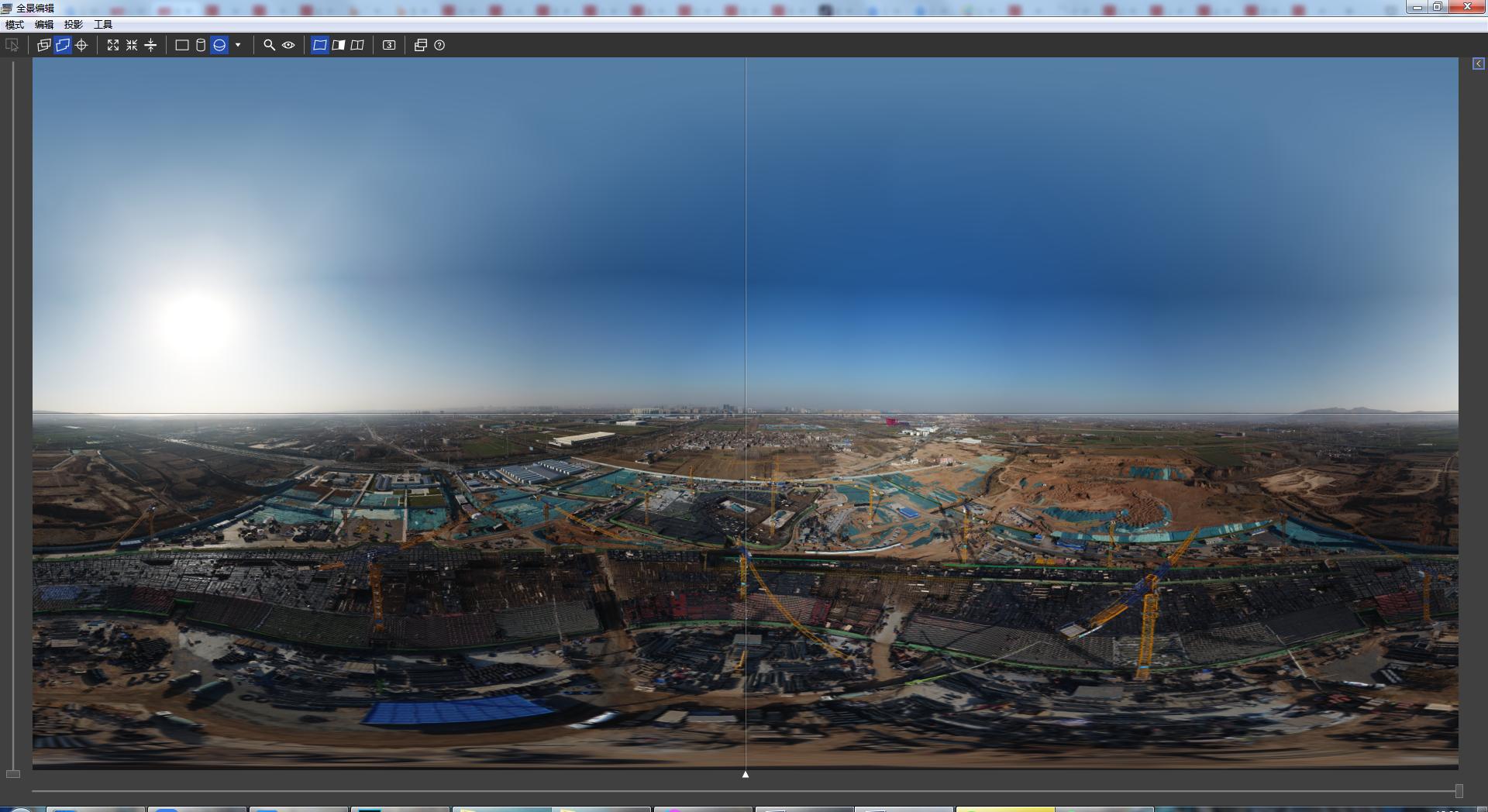Select the edit individual images mode icon

pos(44,45)
